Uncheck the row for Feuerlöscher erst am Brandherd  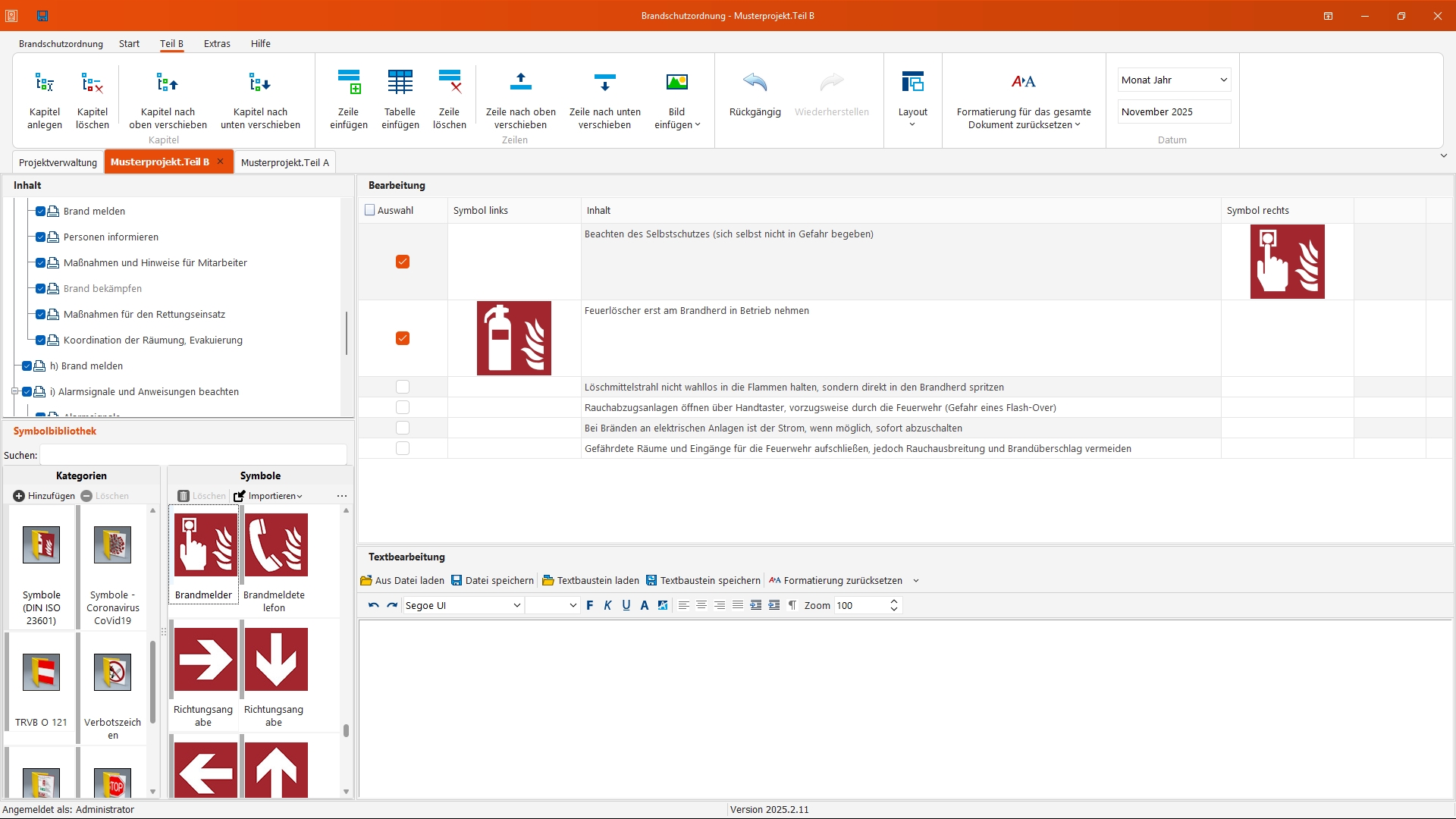[x=403, y=338]
